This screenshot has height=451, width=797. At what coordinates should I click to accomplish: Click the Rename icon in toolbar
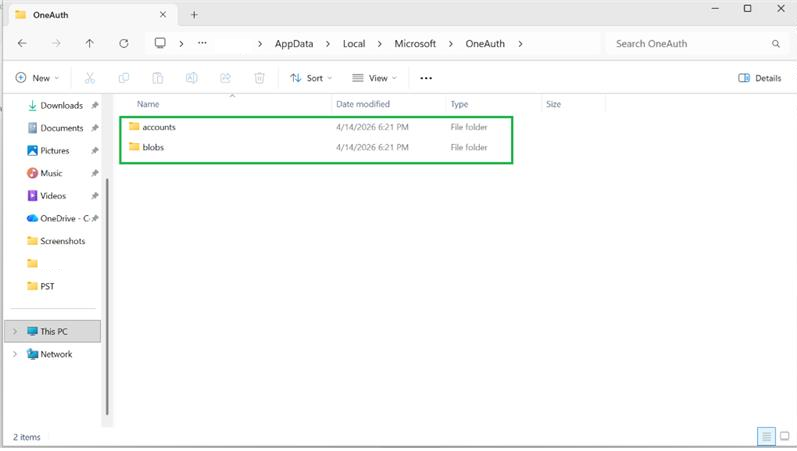pos(192,78)
